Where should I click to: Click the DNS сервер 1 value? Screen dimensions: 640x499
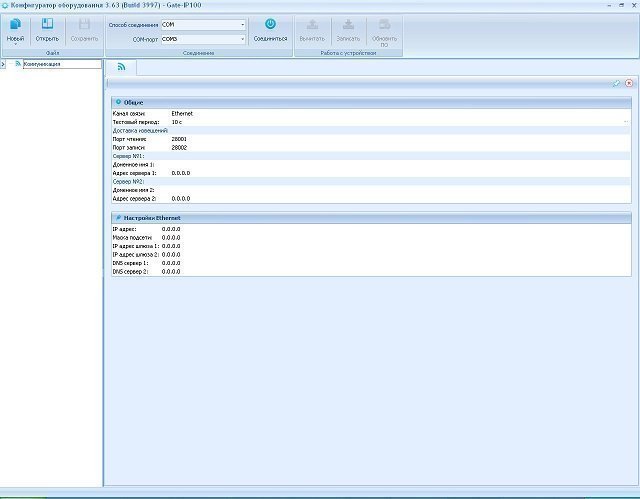point(171,263)
